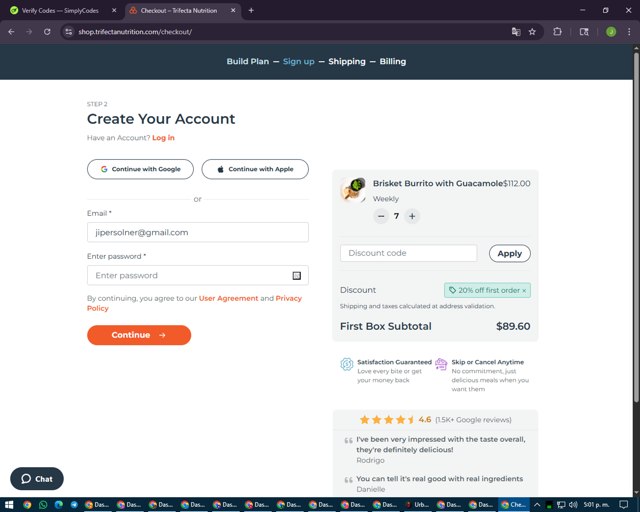Open the User Agreement link

tap(229, 298)
